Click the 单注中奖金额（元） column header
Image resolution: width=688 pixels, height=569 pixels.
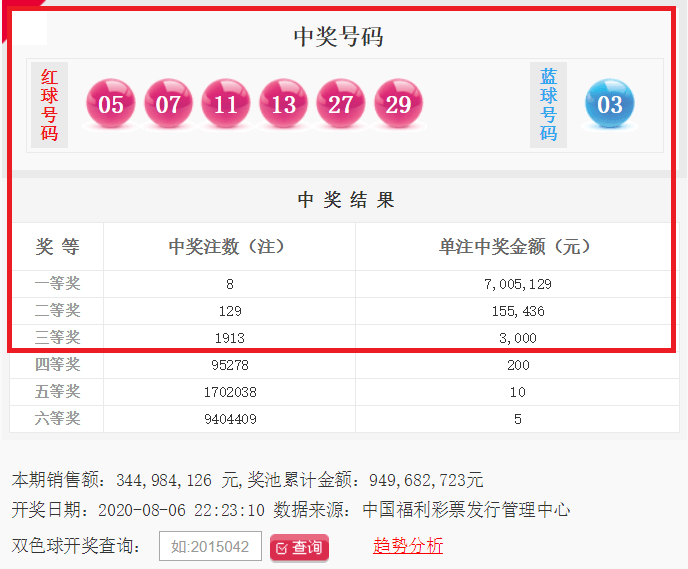514,247
